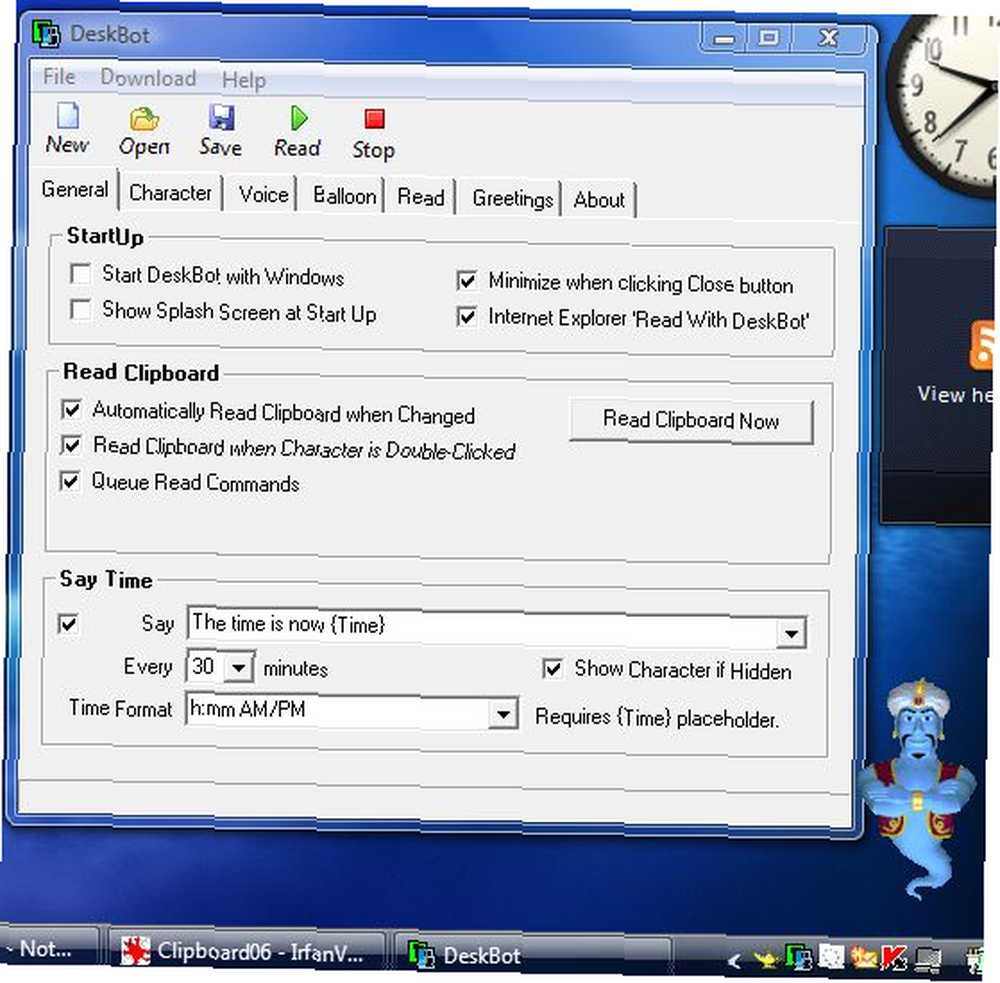1000x983 pixels.
Task: Click the Not... taskbar button
Action: pyautogui.click(x=48, y=949)
